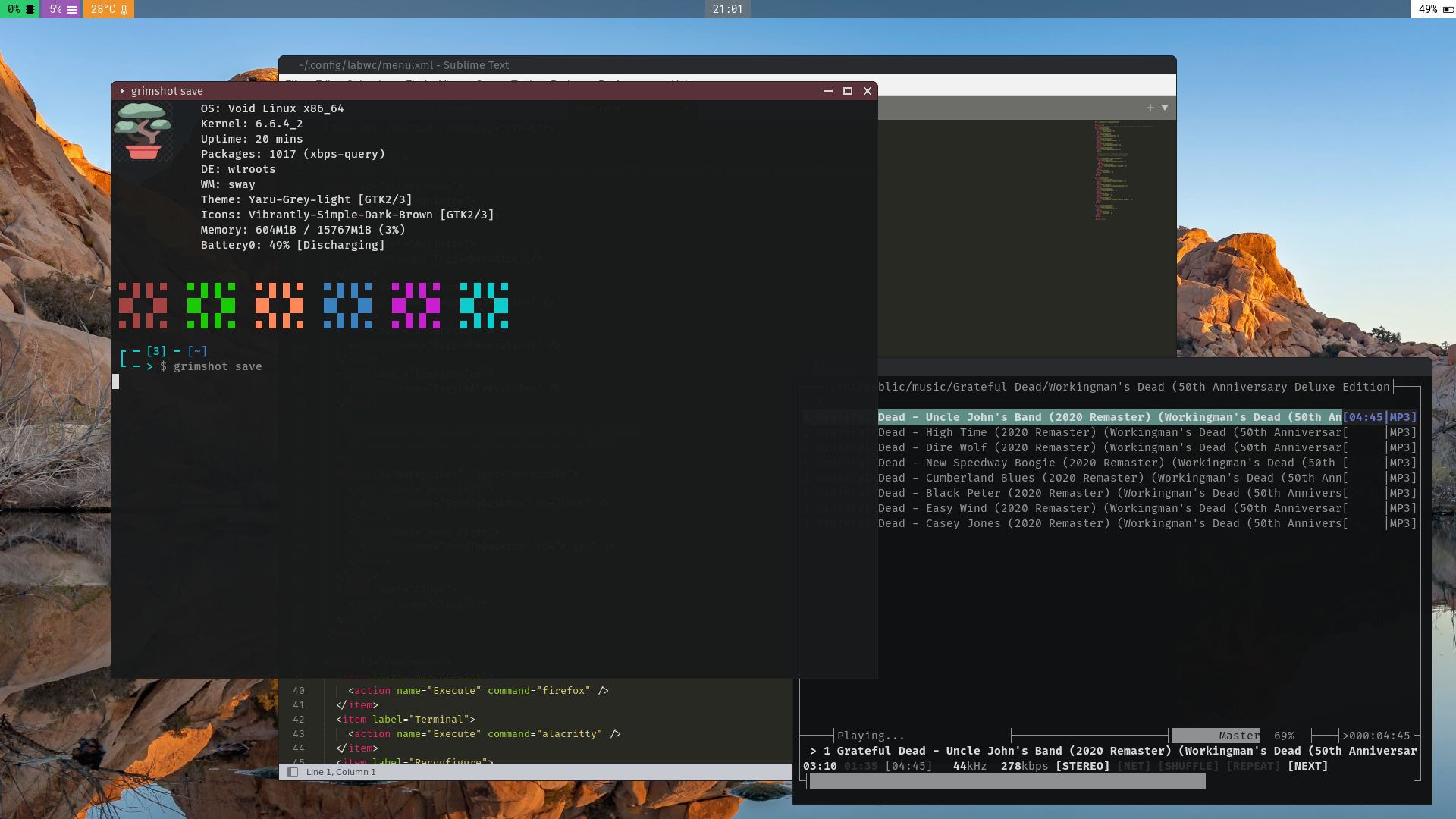The width and height of the screenshot is (1456, 819).
Task: Minimize the grimshot save terminal window
Action: tap(827, 91)
